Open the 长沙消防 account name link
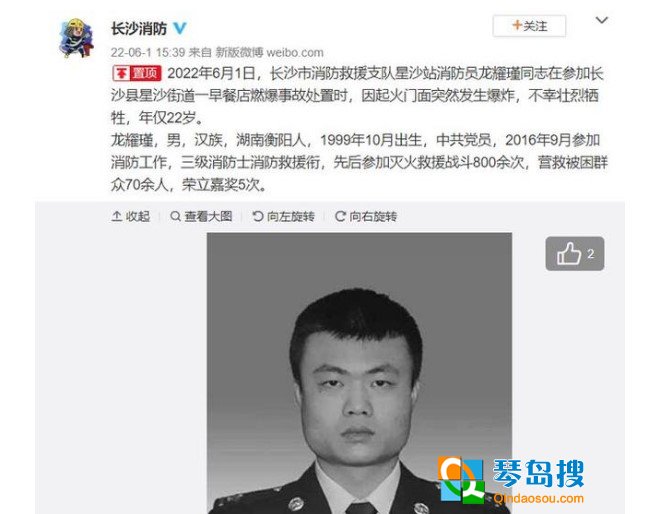Screen dimensions: 648x514 click(x=139, y=29)
